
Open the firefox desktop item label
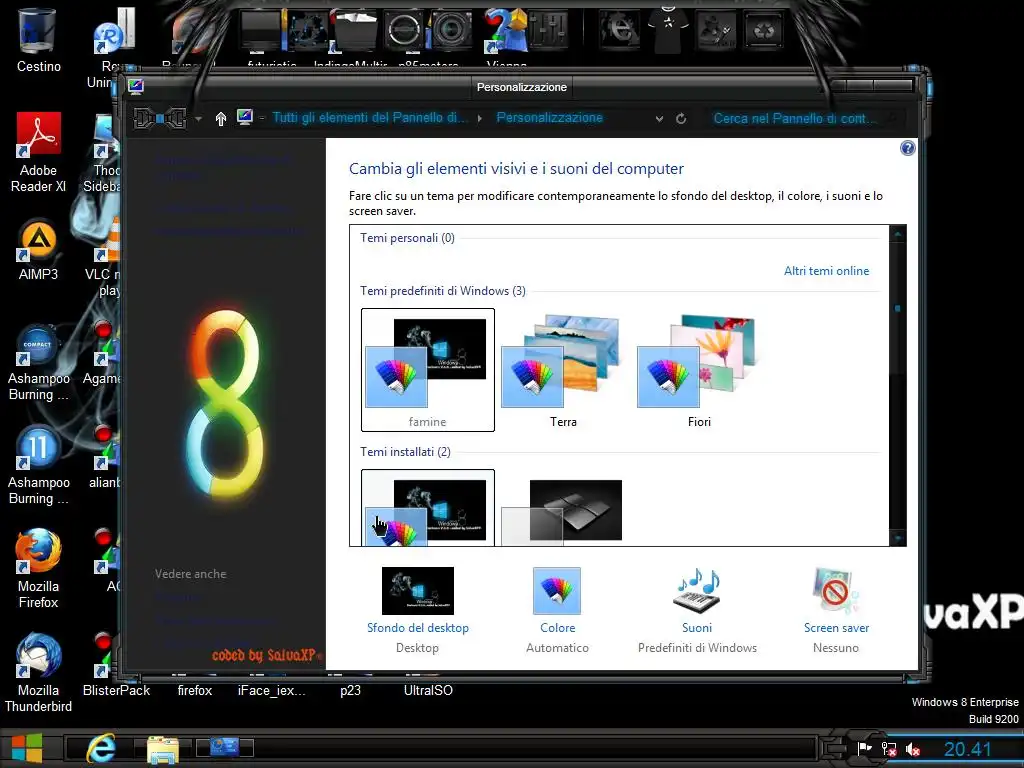(195, 690)
